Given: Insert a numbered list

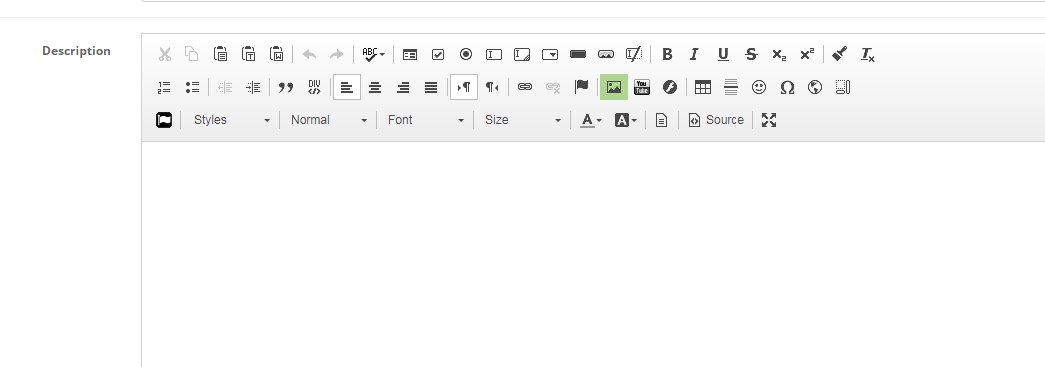Looking at the screenshot, I should pyautogui.click(x=164, y=87).
